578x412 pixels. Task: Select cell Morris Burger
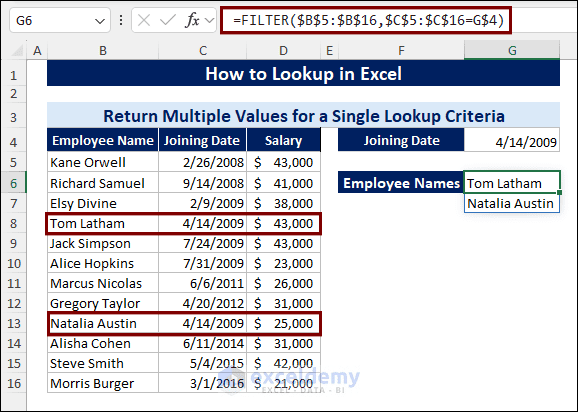tap(103, 383)
